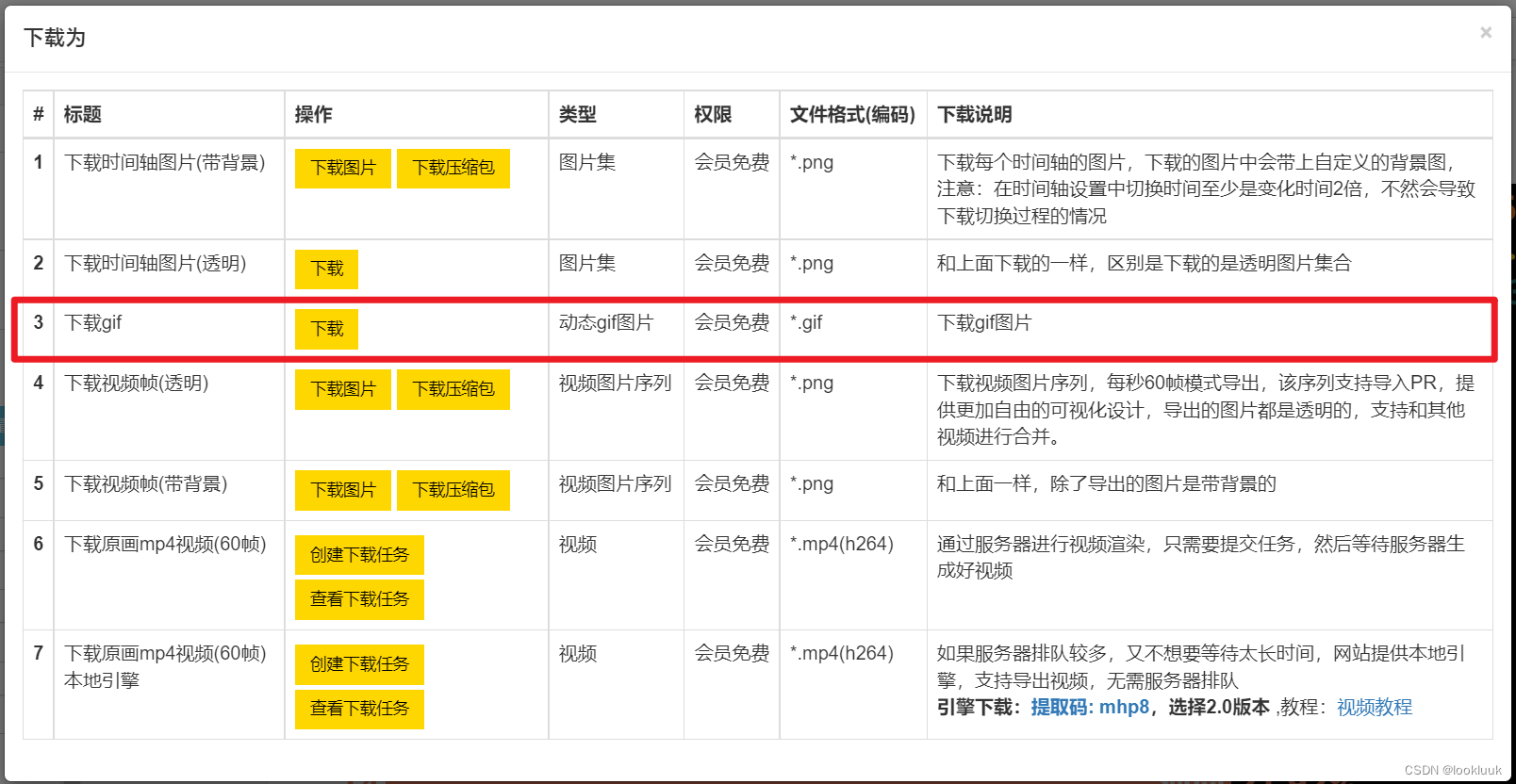Click 查看下载任务 for 本地引擎 row 7
1516x784 pixels.
[x=359, y=709]
